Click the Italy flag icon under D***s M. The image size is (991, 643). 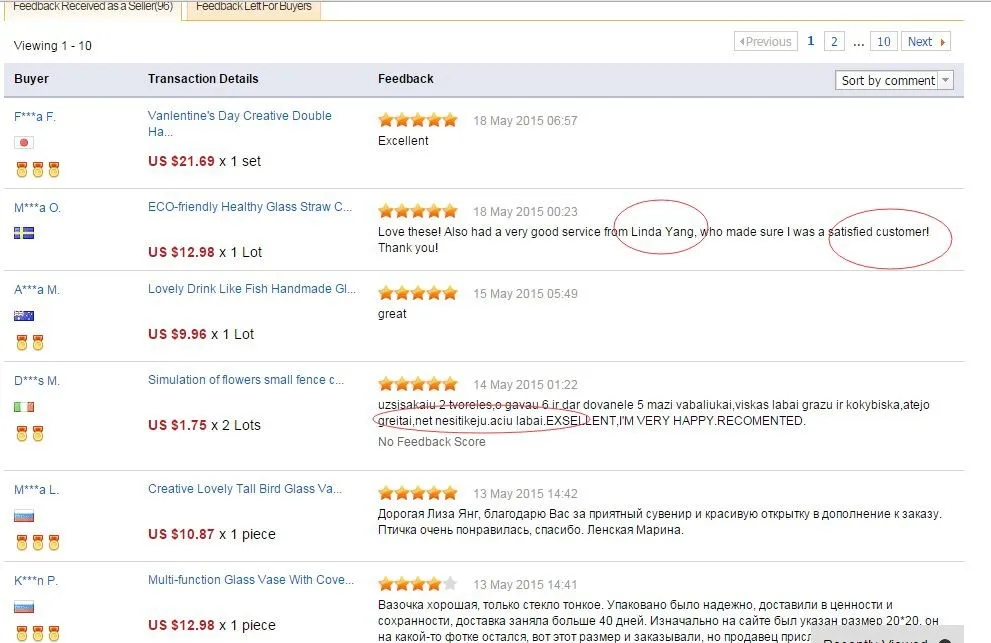pyautogui.click(x=24, y=407)
